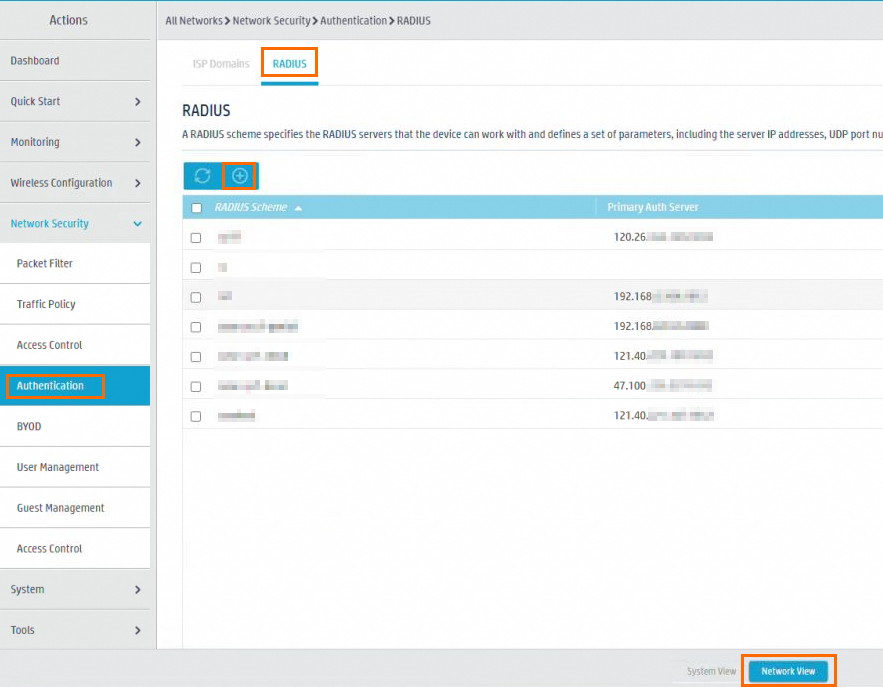Screen dimensions: 883x687
Task: Select all RADIUS schemes checkbox
Action: click(197, 208)
